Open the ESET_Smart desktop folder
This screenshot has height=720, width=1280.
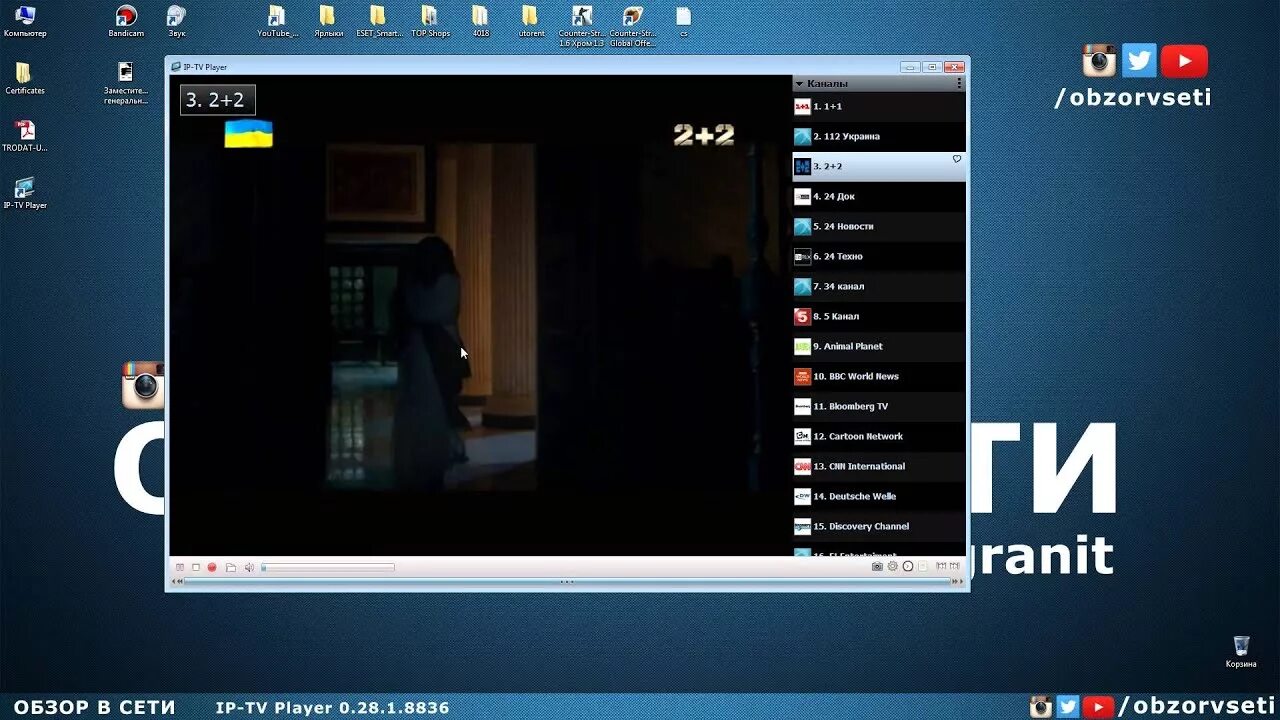click(x=378, y=21)
